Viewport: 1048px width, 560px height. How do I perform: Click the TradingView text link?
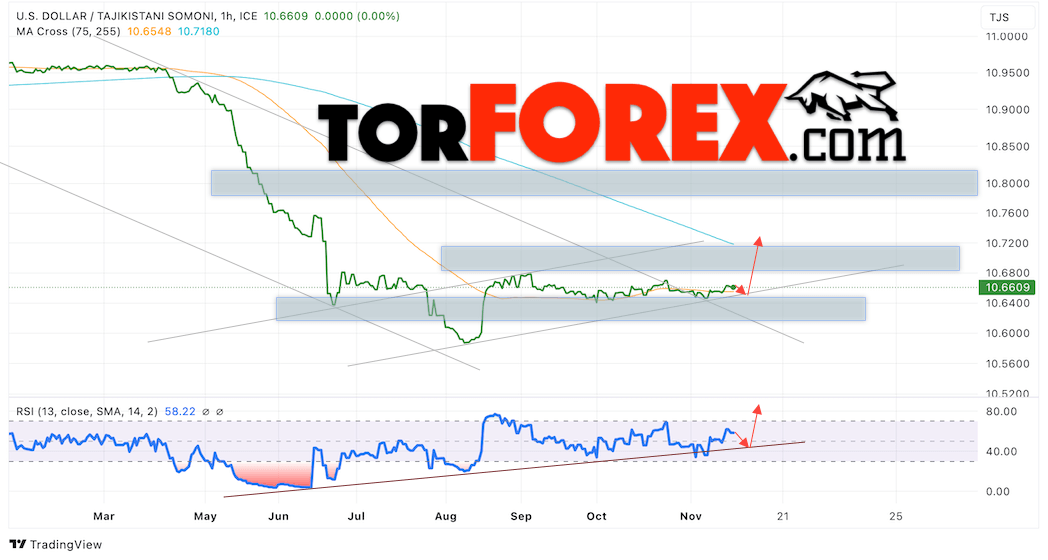click(58, 544)
